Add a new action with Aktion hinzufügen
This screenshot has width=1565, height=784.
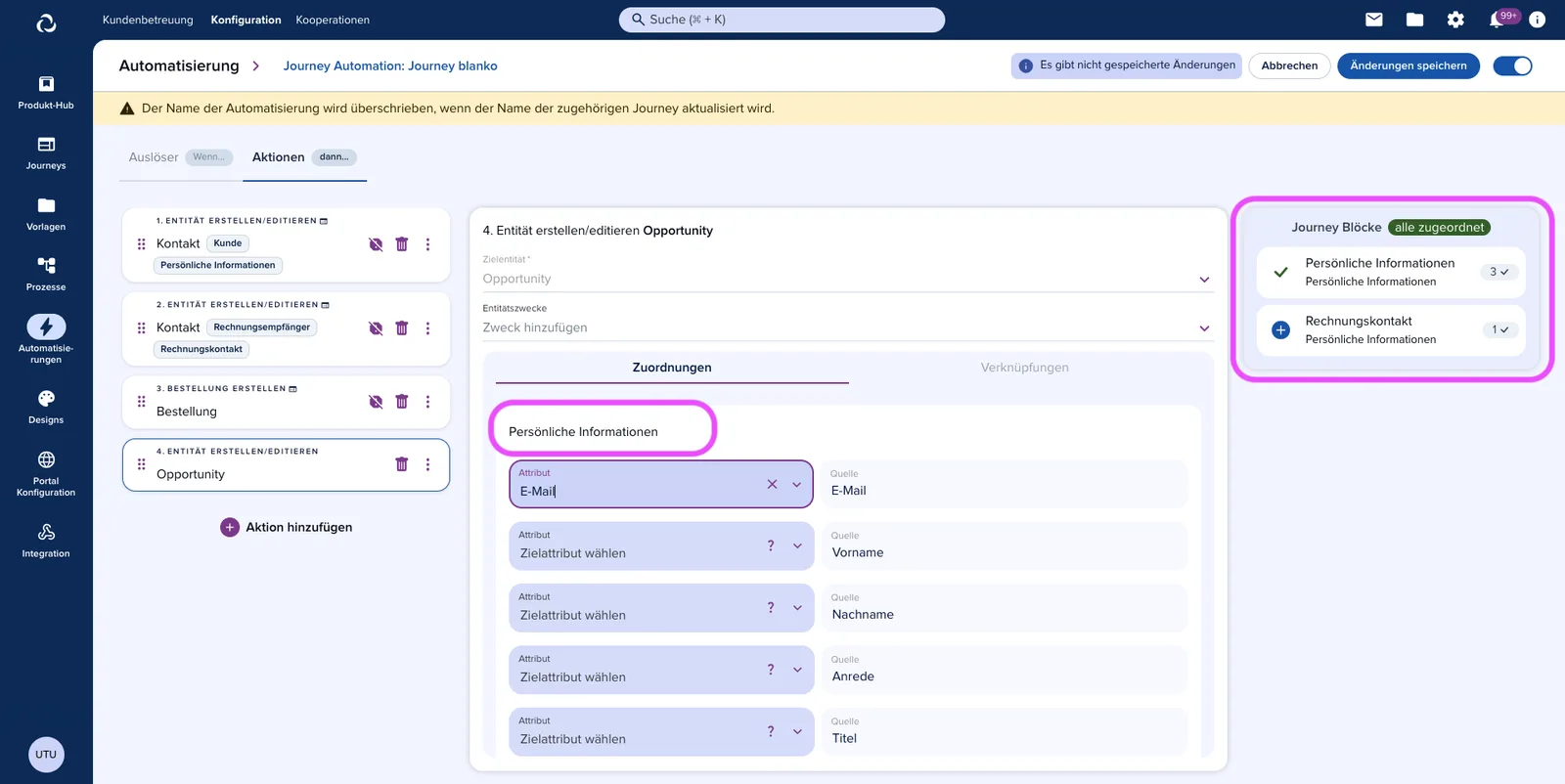pyautogui.click(x=287, y=527)
